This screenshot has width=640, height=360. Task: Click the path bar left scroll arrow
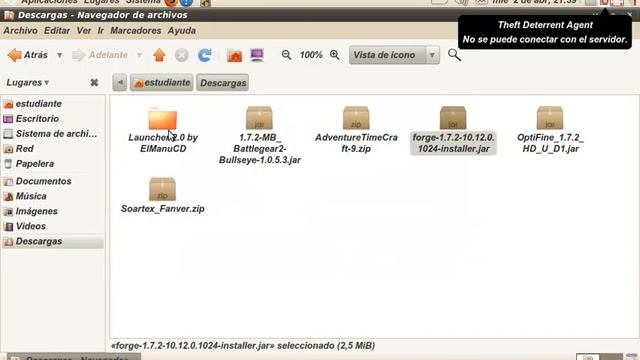point(120,82)
